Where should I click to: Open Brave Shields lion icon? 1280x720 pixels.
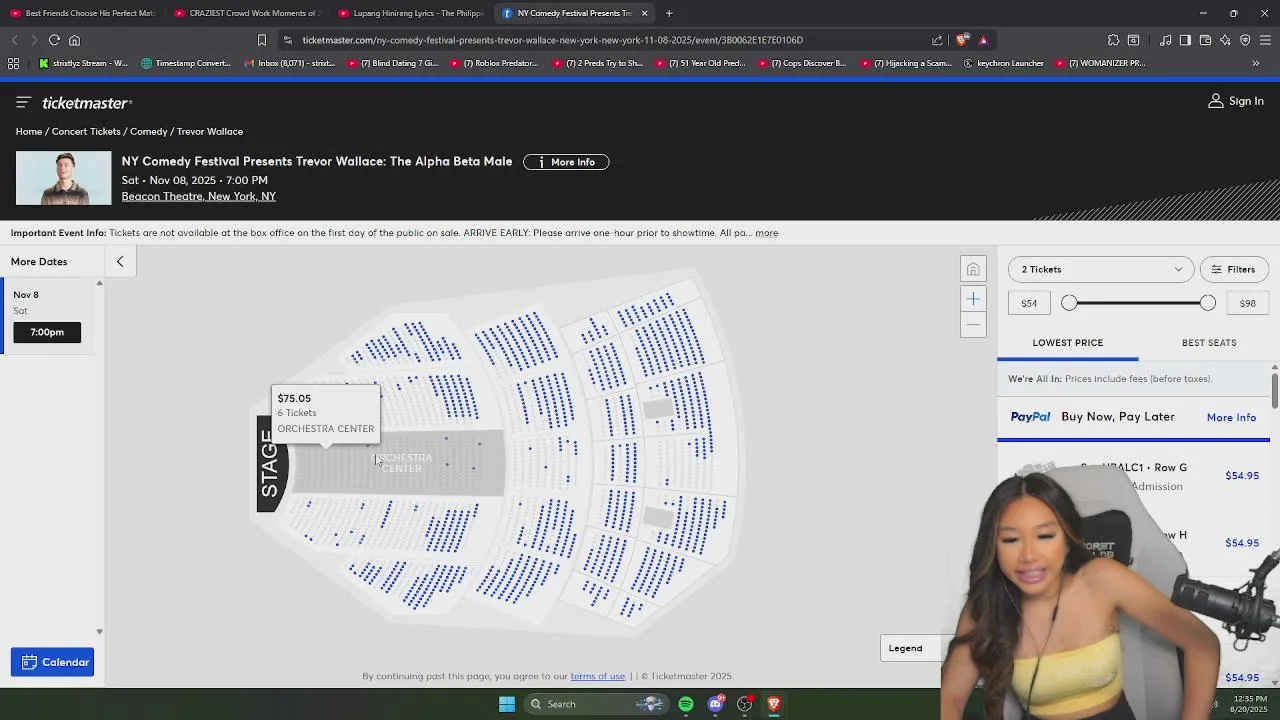point(962,40)
